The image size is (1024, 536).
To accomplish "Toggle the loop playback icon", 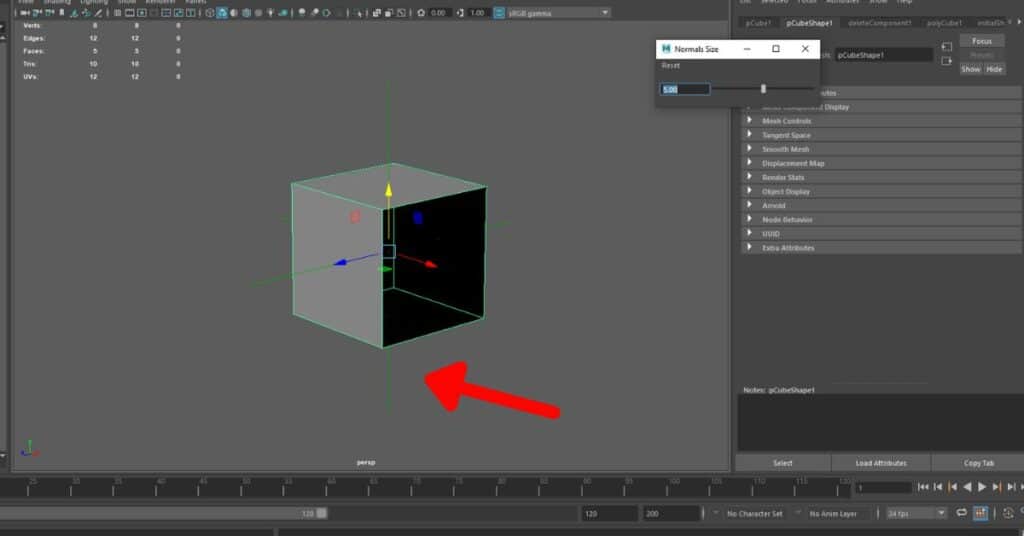I will 962,513.
